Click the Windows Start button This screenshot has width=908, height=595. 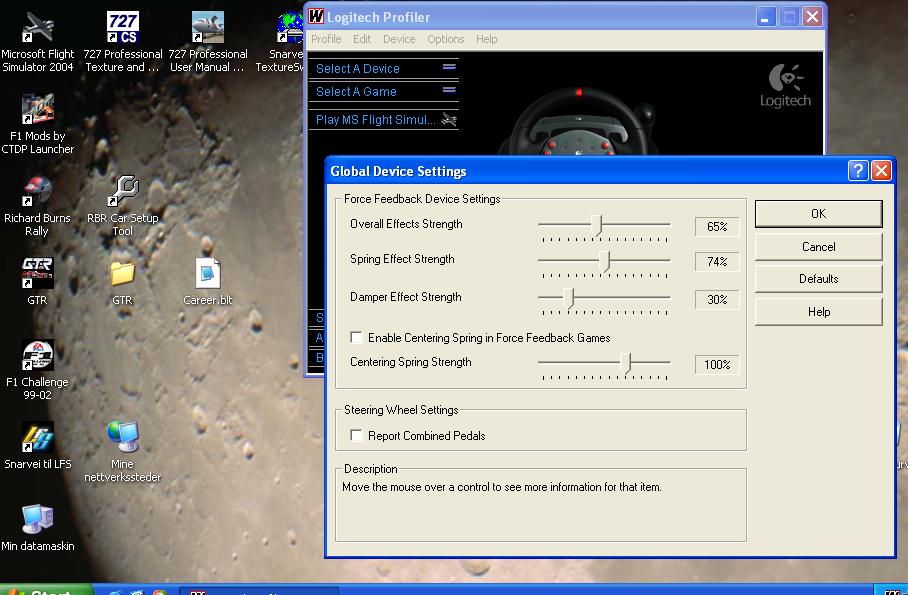[45, 590]
